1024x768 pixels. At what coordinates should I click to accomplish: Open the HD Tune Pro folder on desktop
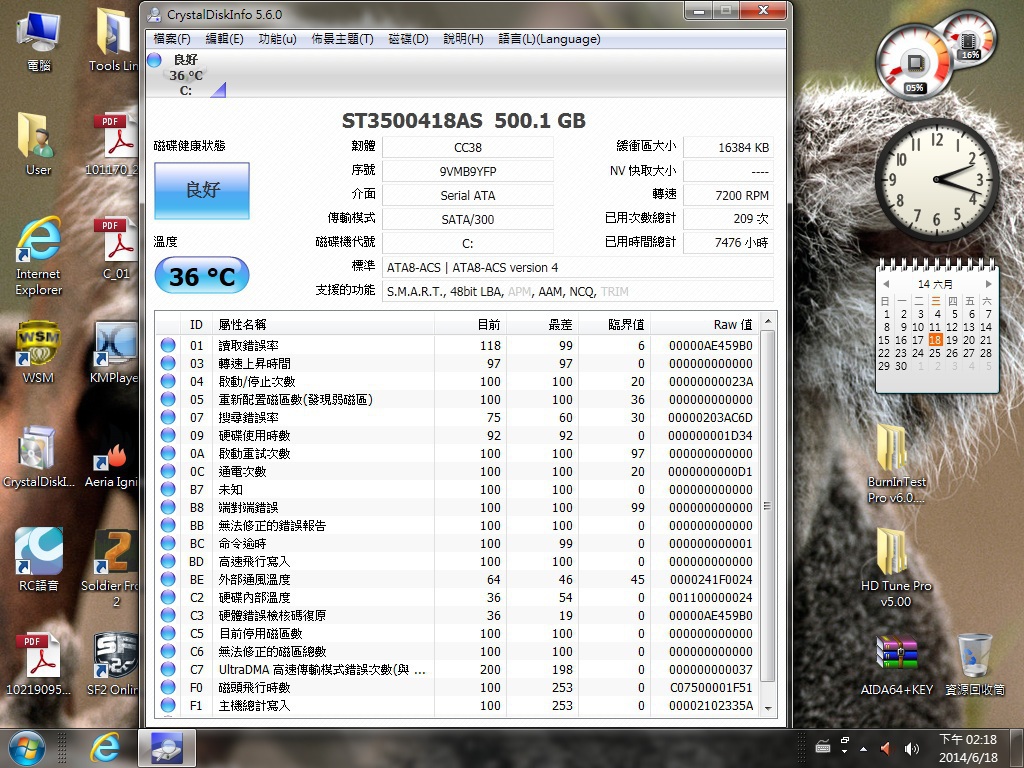click(x=896, y=568)
